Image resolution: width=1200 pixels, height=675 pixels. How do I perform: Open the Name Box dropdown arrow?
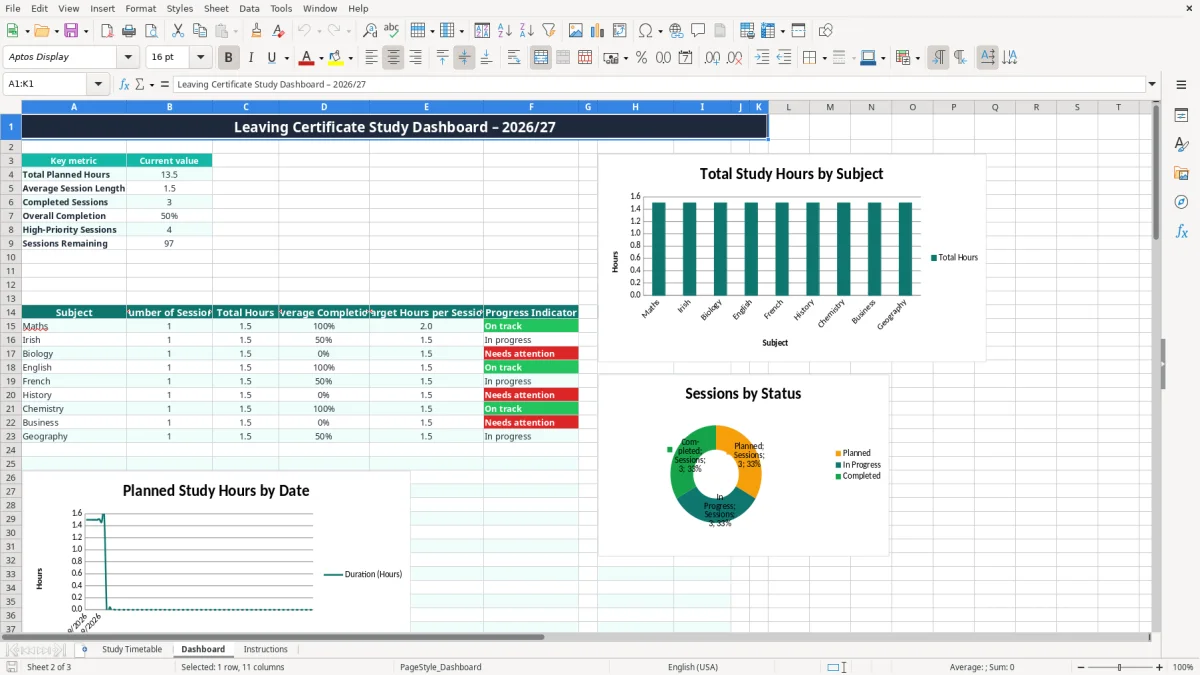click(x=97, y=85)
